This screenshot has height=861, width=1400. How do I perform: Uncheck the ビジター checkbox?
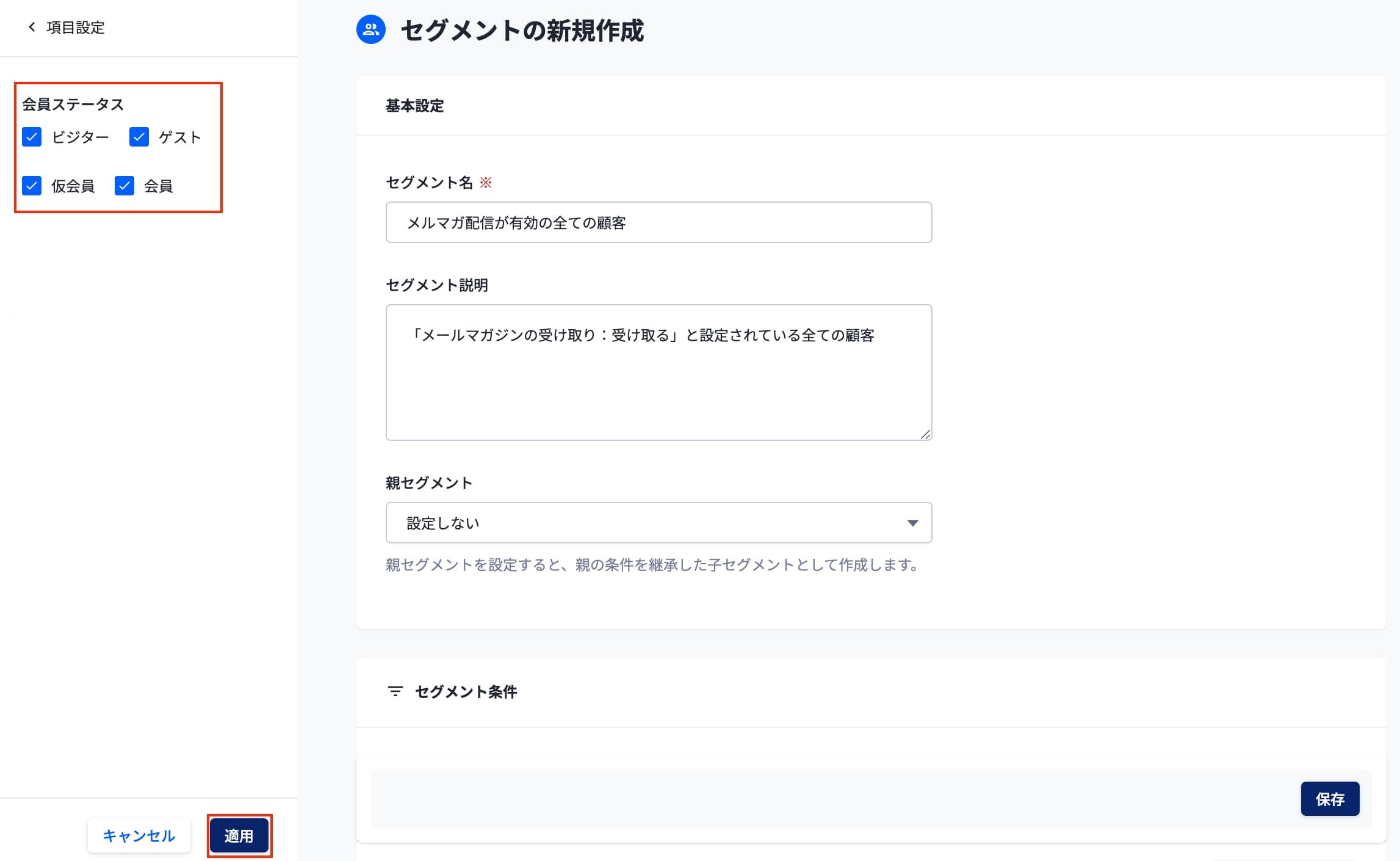click(x=32, y=137)
